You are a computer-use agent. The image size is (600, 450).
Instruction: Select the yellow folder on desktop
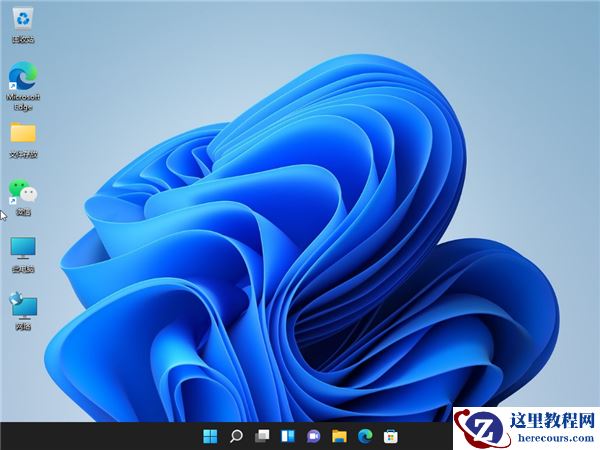(23, 133)
